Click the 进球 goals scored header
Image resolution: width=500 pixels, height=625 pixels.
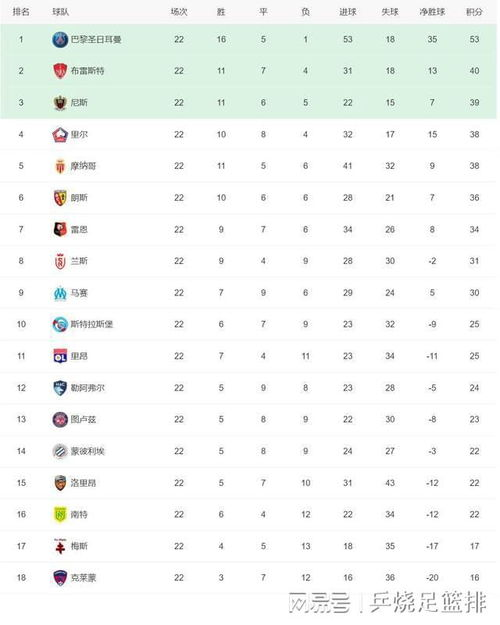click(348, 12)
